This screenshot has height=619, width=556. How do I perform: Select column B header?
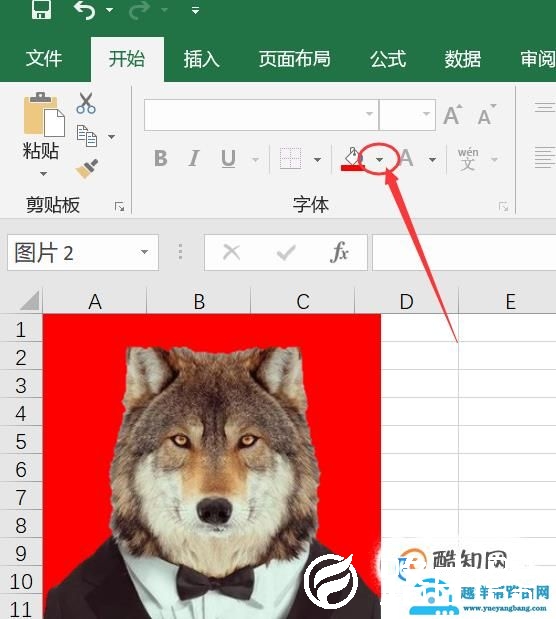pos(199,302)
